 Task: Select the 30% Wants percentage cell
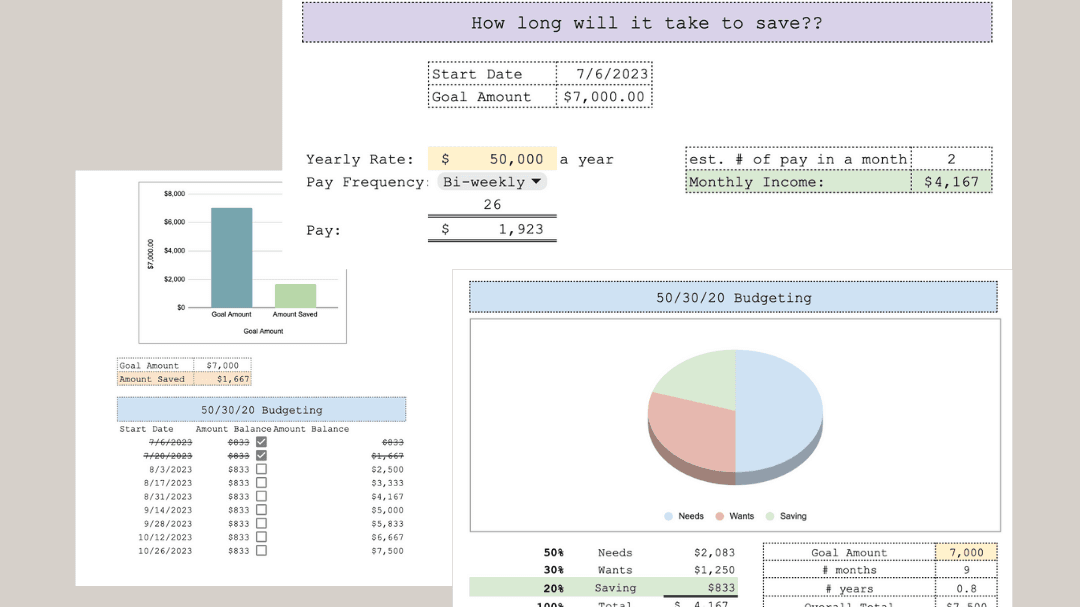coord(553,570)
